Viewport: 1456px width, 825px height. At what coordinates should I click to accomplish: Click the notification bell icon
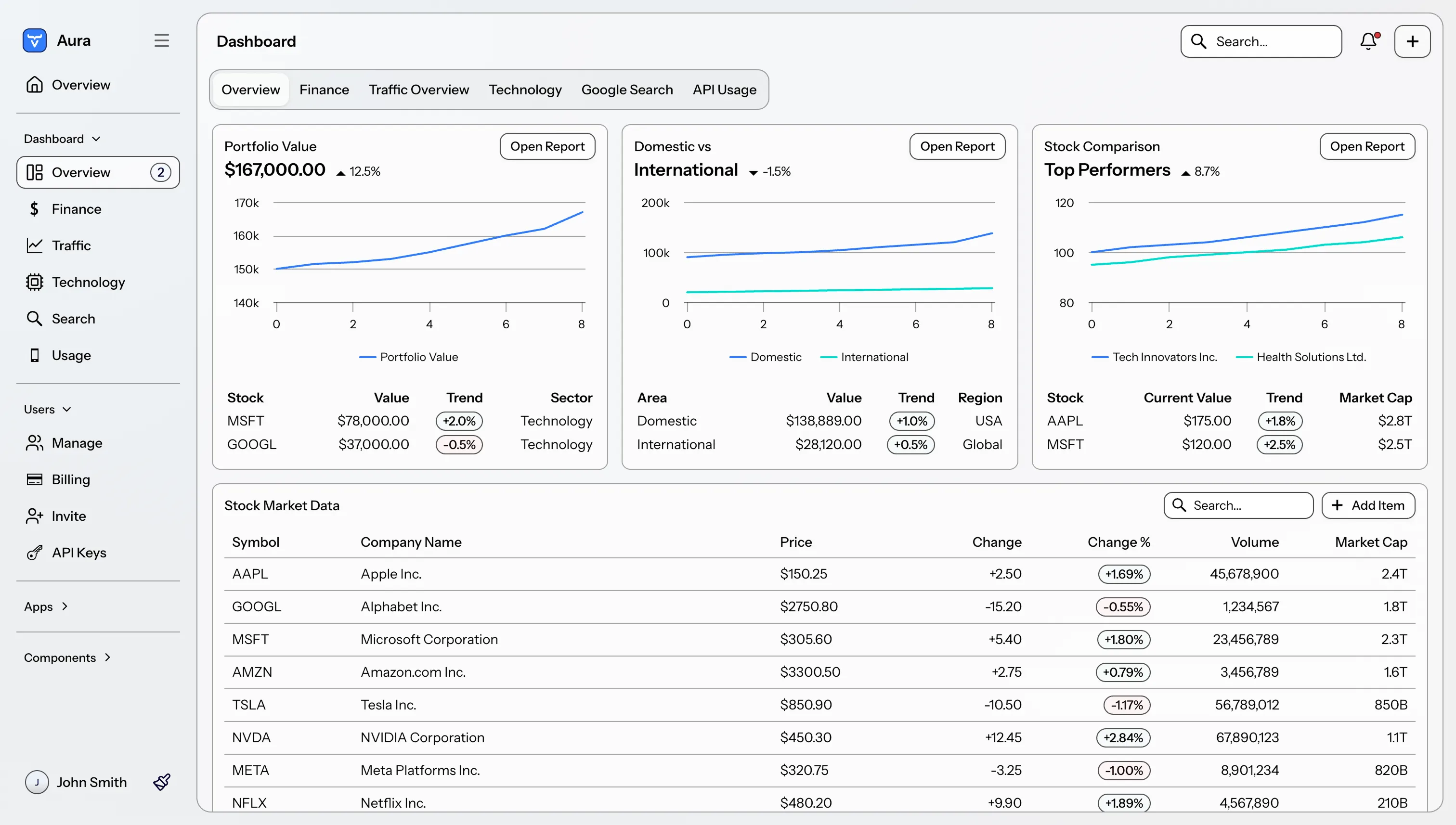1368,41
